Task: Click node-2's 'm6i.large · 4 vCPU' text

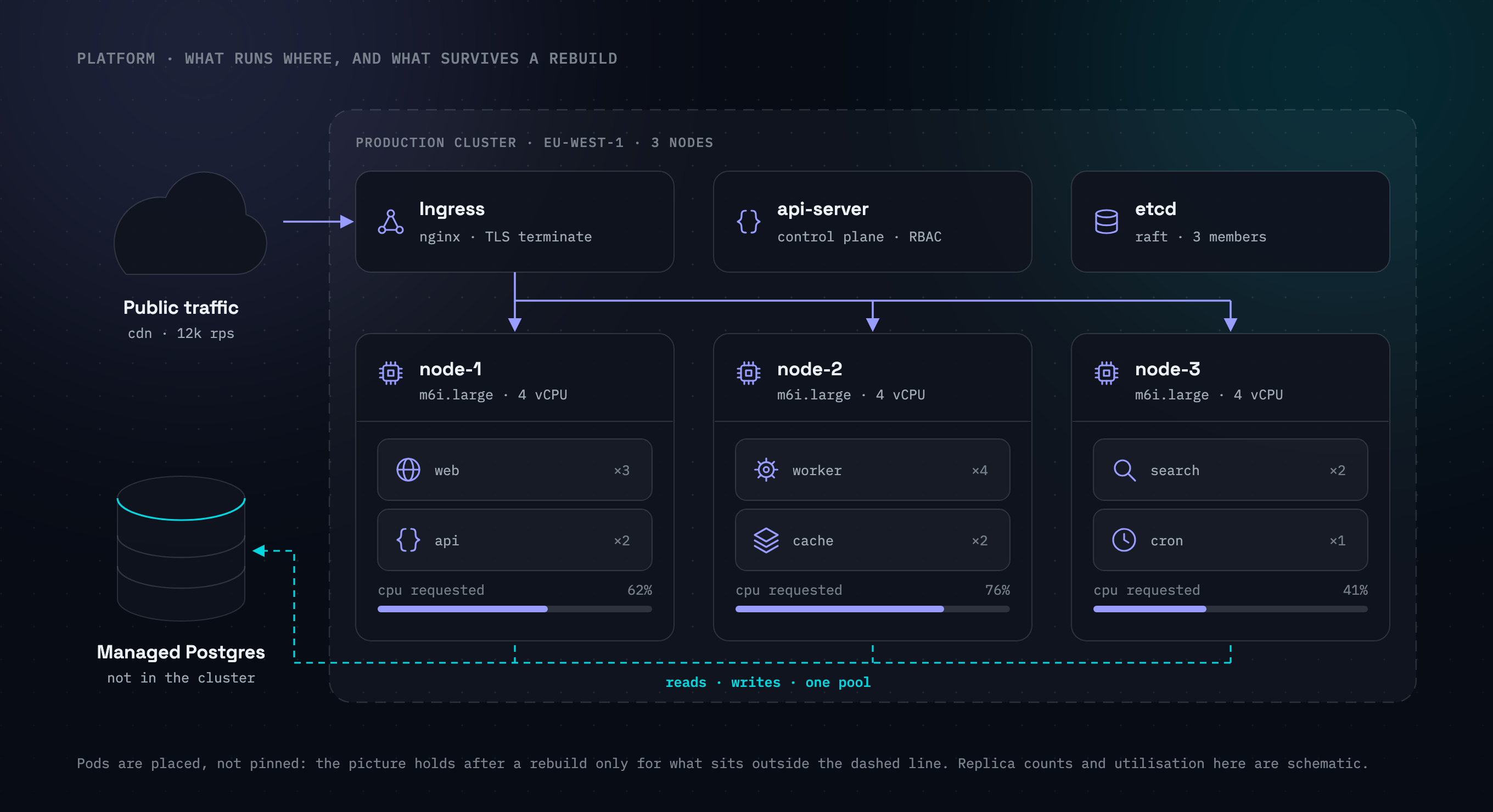Action: click(x=851, y=395)
